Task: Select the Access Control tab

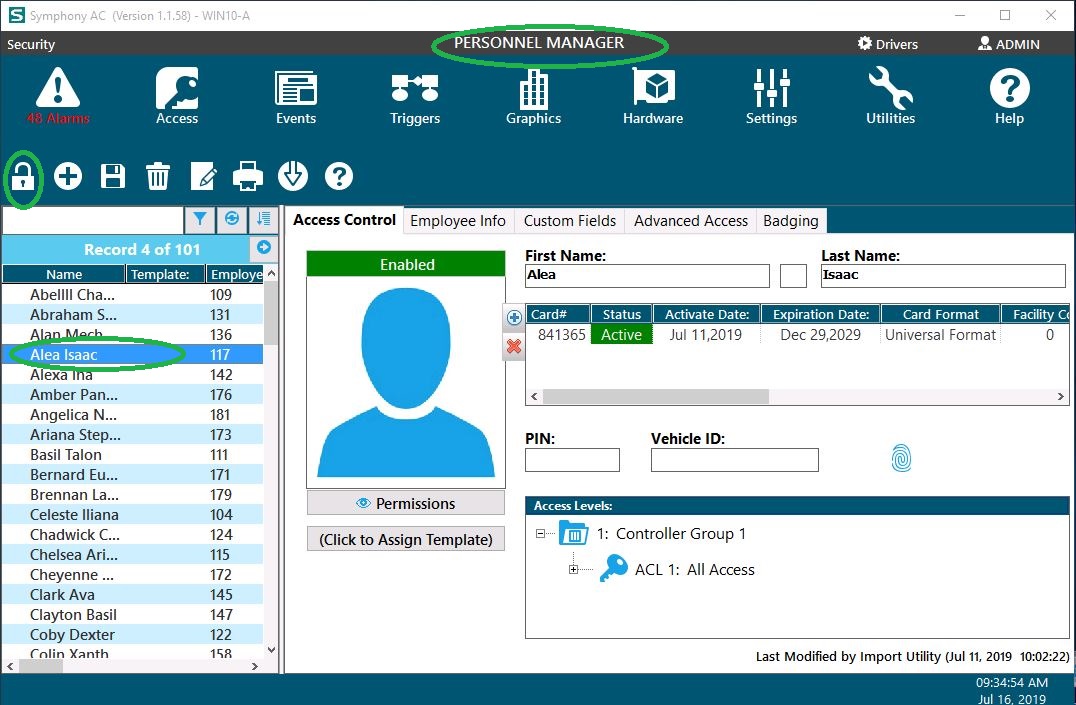Action: pyautogui.click(x=344, y=220)
